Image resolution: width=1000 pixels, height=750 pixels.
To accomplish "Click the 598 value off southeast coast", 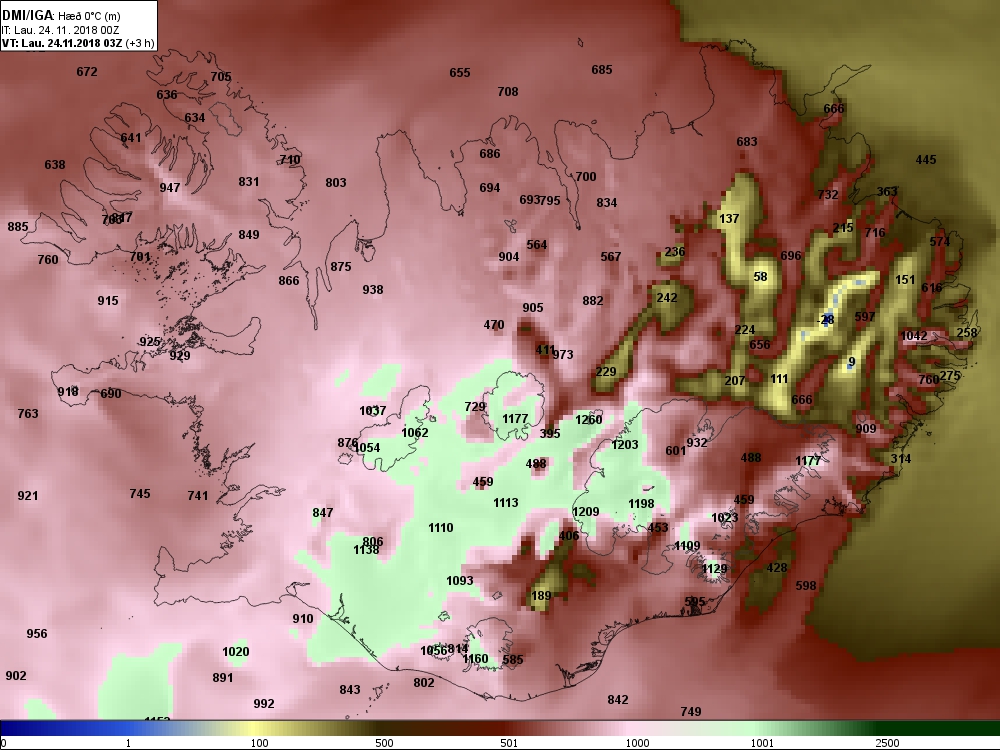I will tap(805, 585).
